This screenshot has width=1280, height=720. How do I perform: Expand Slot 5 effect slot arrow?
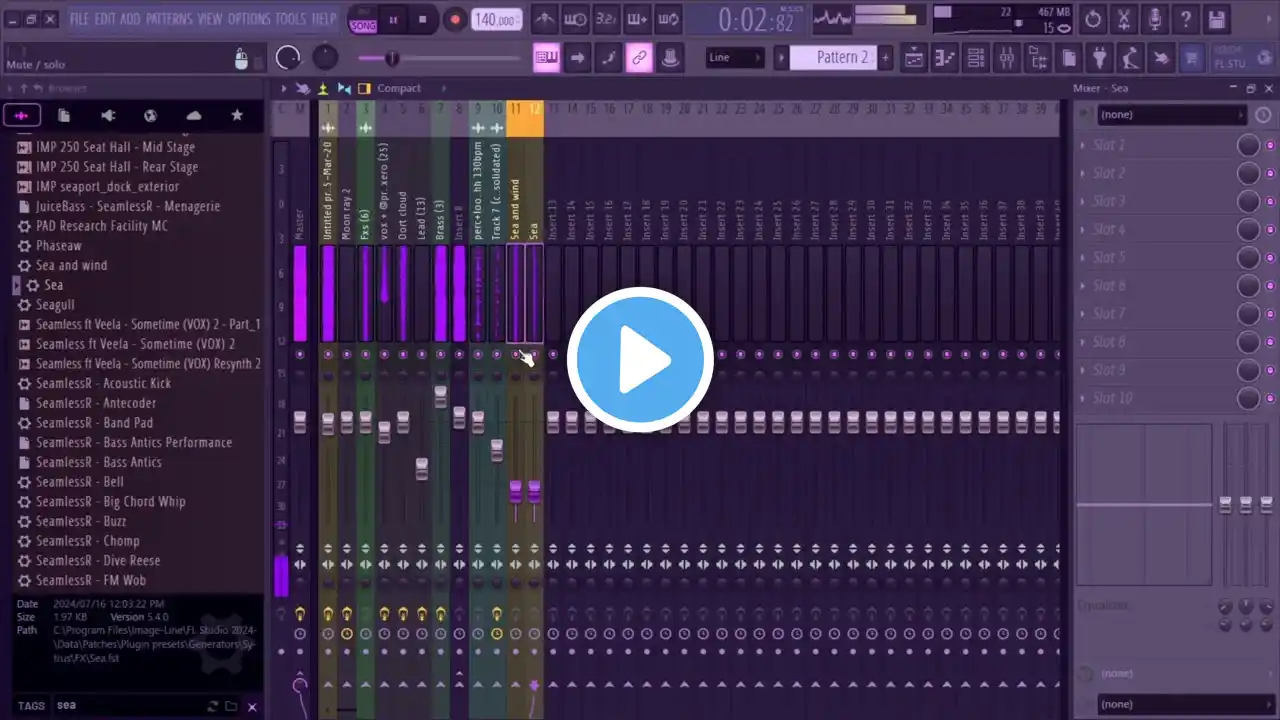pyautogui.click(x=1082, y=258)
